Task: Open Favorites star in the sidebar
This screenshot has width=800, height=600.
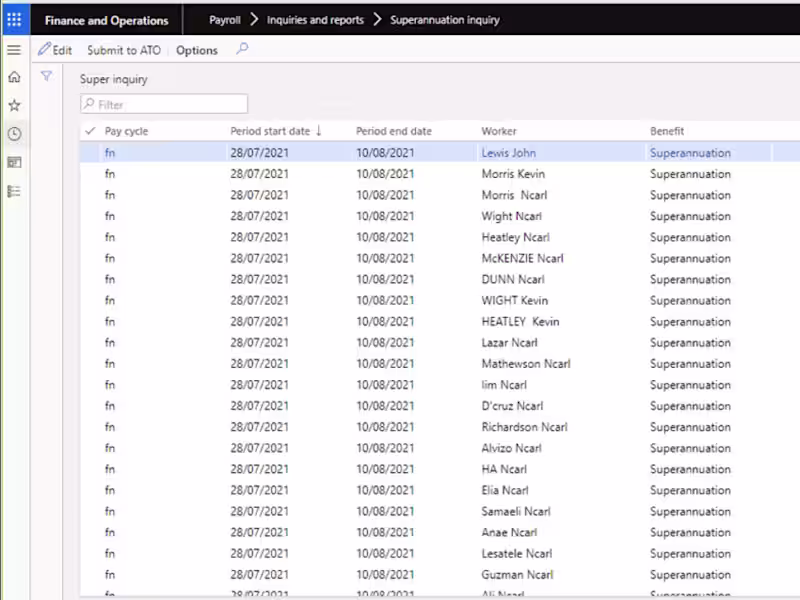Action: pyautogui.click(x=14, y=105)
